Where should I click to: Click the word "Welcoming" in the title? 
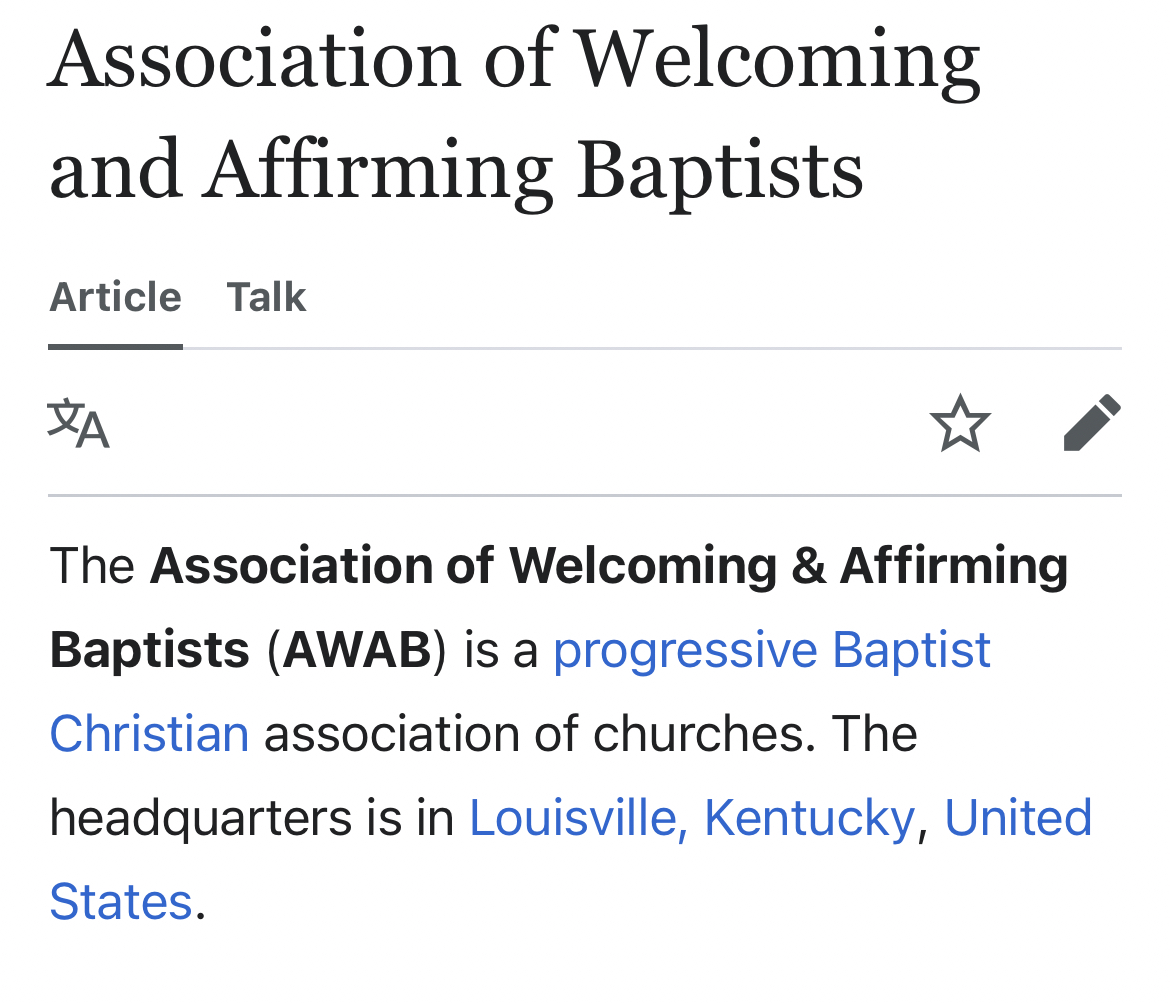pos(779,58)
